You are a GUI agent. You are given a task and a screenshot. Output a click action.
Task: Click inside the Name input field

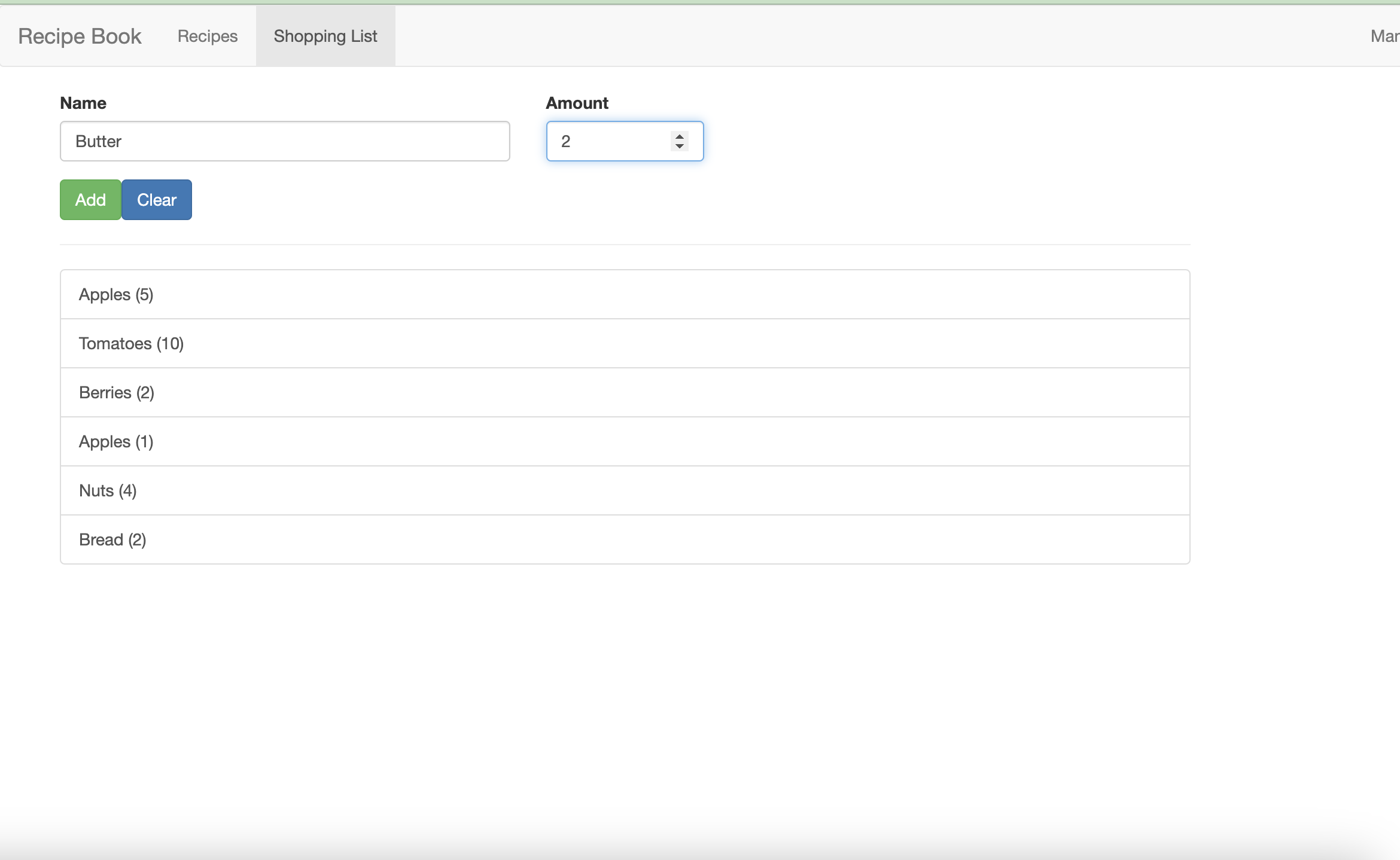click(285, 141)
